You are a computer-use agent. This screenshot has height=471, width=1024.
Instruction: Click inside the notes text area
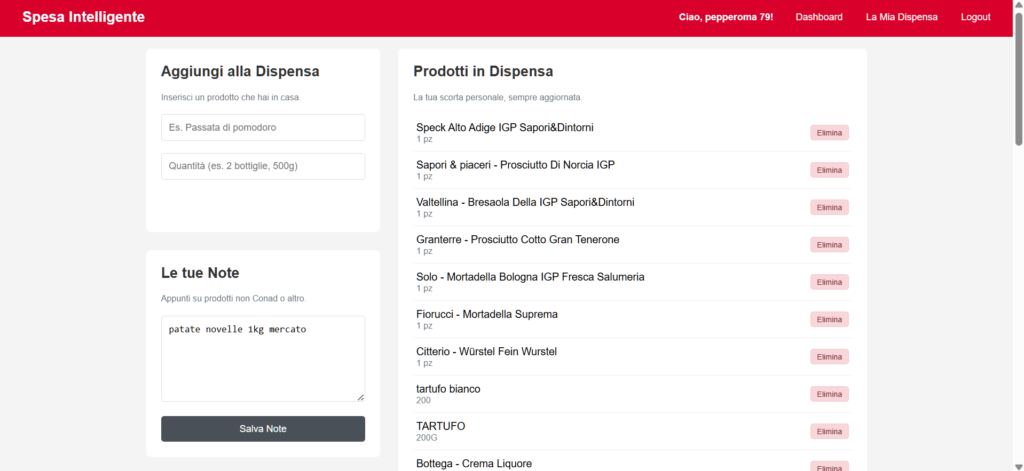pos(263,358)
